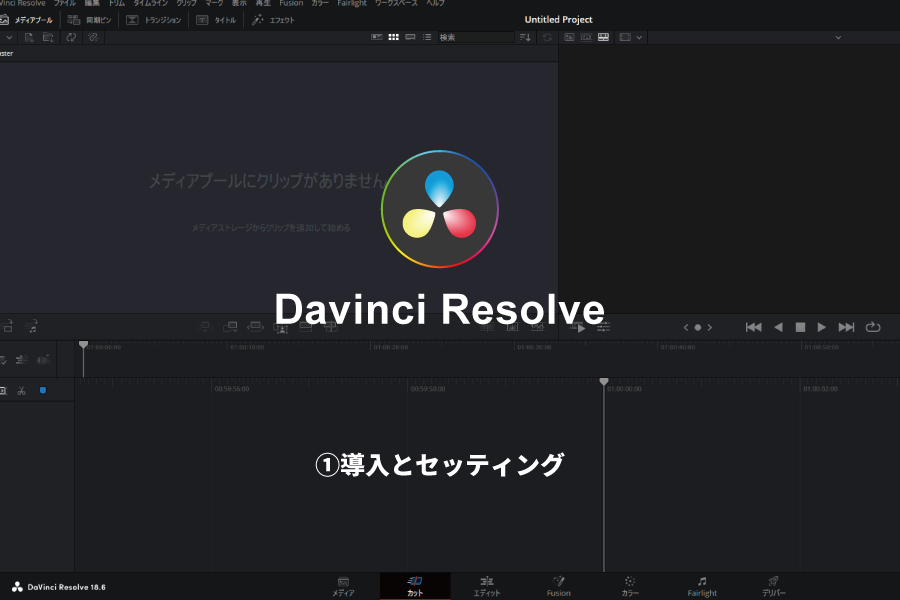Click the import media file icon
Viewport: 900px width, 600px height.
(29, 37)
